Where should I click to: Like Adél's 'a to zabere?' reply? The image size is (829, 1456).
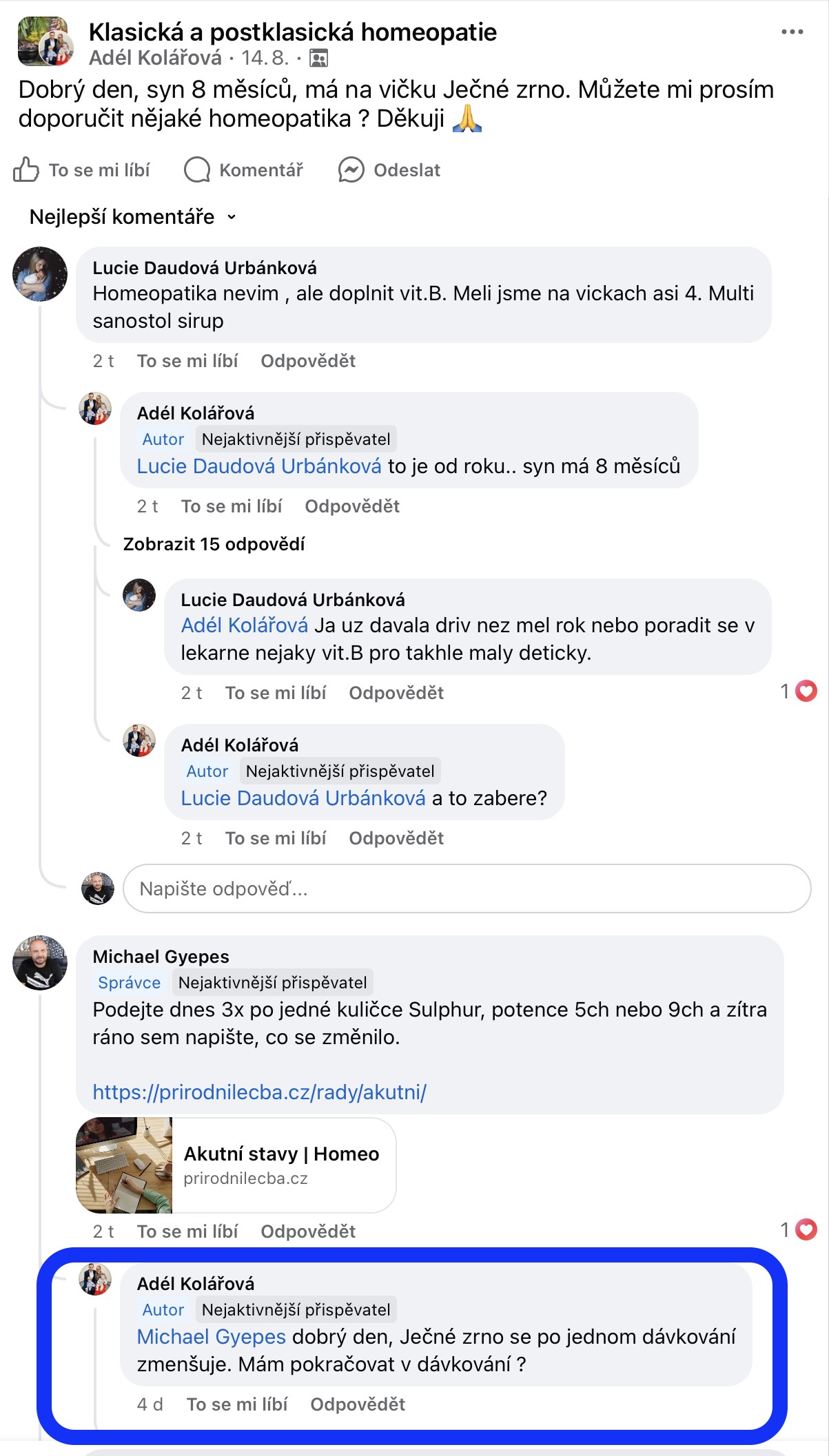pos(275,838)
